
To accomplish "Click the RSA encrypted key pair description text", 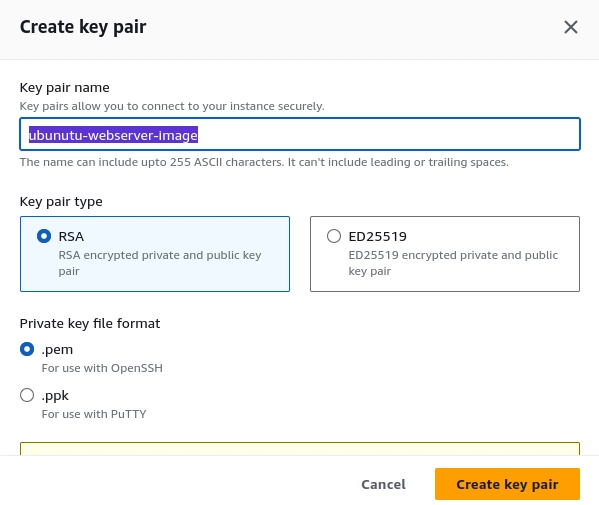I will (x=160, y=263).
